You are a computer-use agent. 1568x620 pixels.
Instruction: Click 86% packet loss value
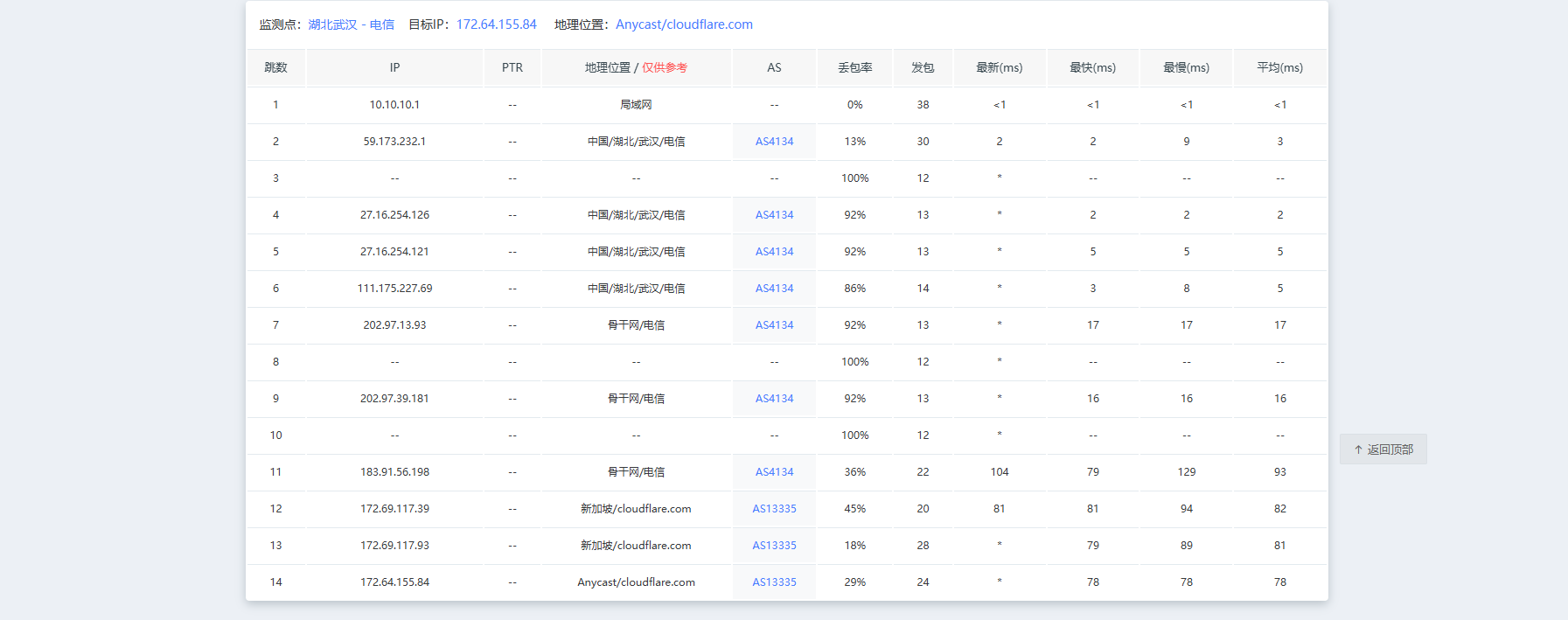(x=854, y=289)
